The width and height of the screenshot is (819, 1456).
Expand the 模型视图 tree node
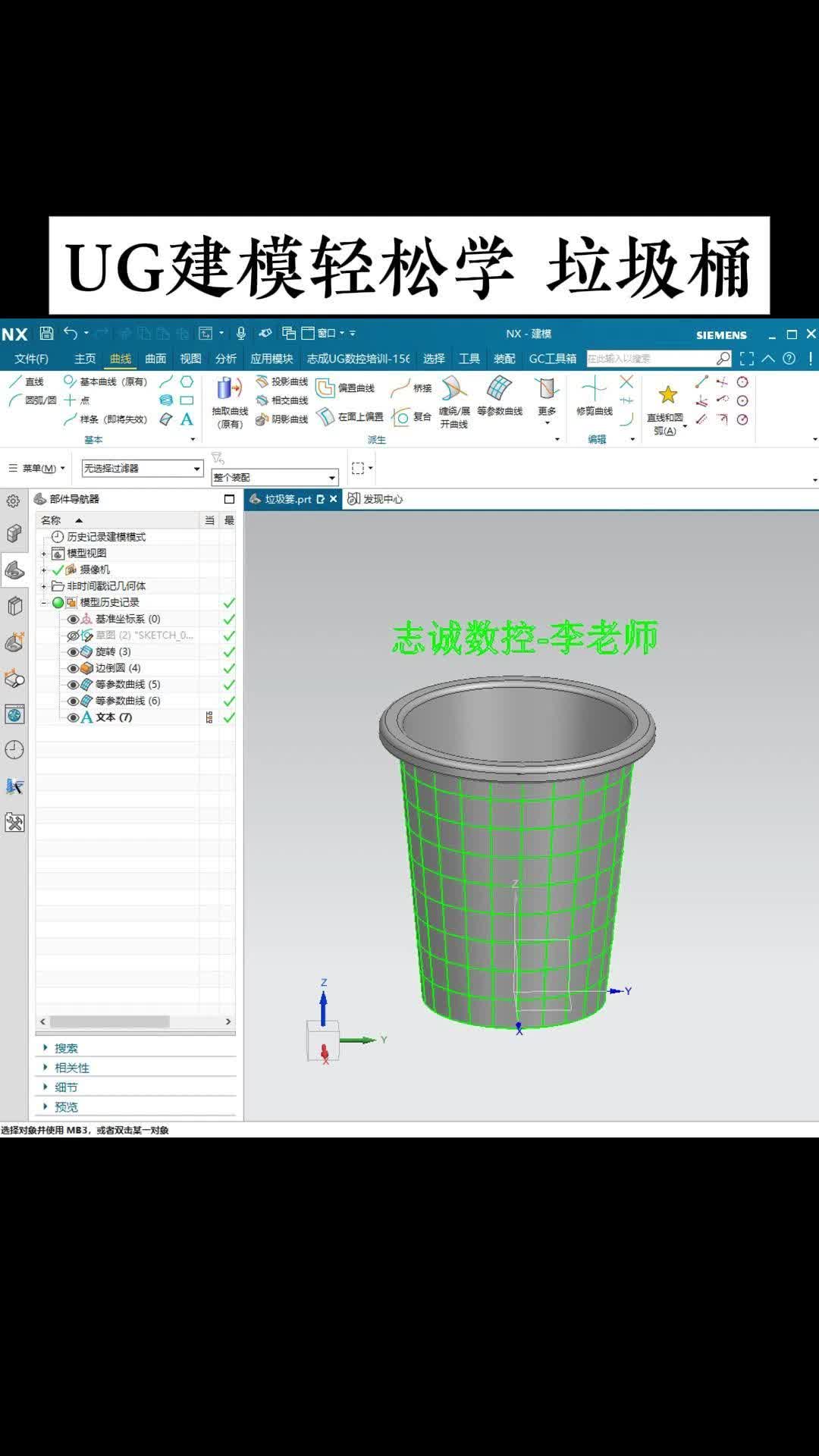(x=44, y=554)
